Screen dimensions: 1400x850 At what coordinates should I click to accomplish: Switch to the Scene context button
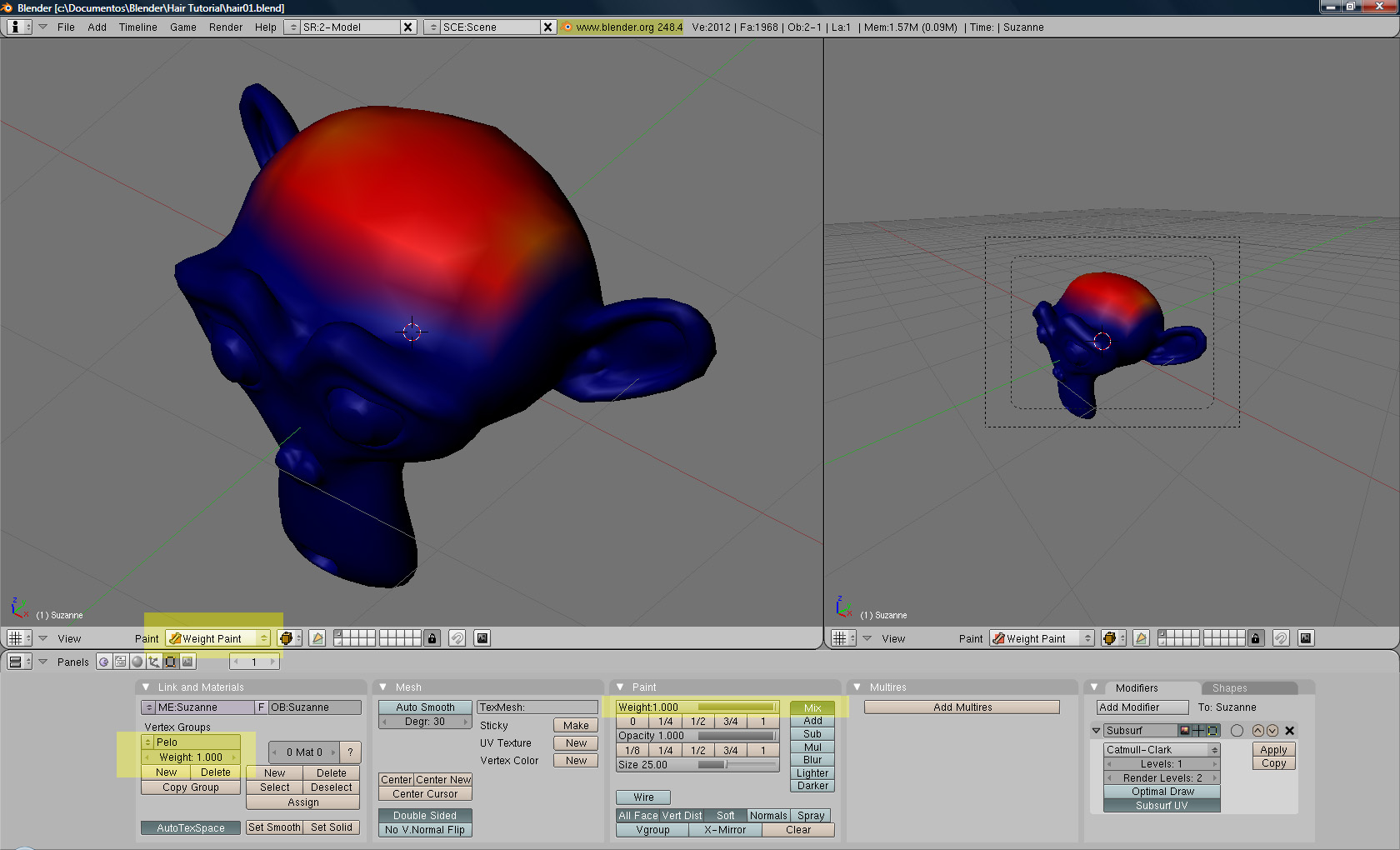(187, 662)
